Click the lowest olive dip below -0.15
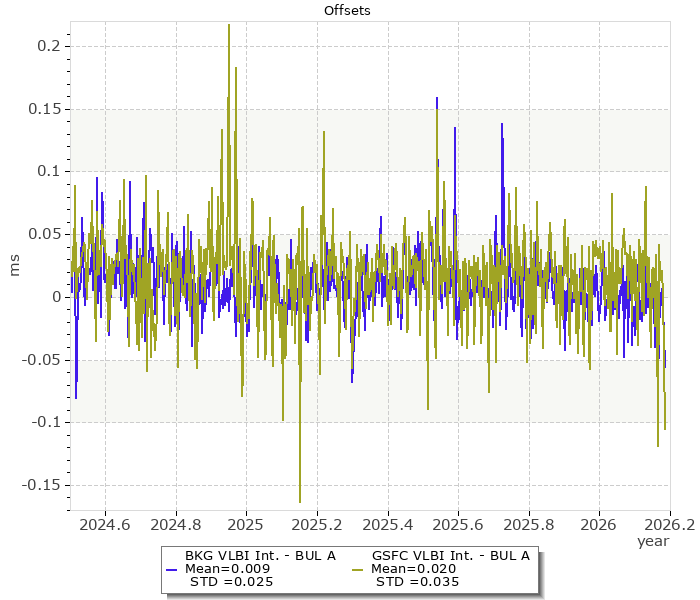 300,500
